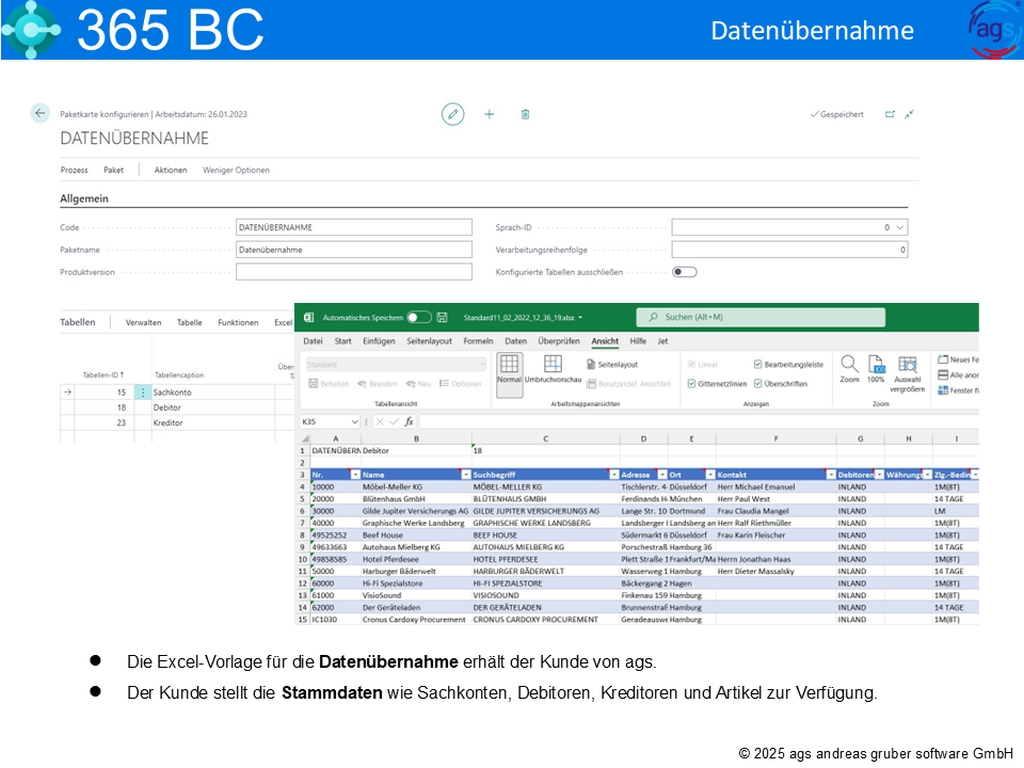Open the Überprüfen ribbon tab
1024x768 pixels.
[x=558, y=341]
